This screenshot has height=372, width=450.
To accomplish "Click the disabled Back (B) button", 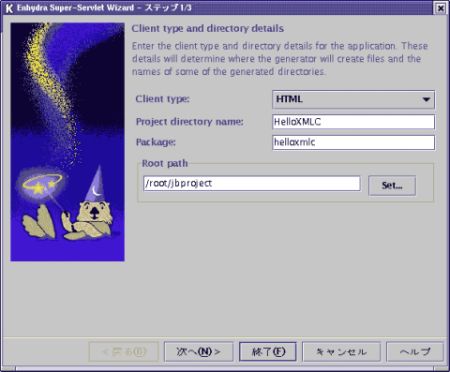I will pyautogui.click(x=124, y=352).
